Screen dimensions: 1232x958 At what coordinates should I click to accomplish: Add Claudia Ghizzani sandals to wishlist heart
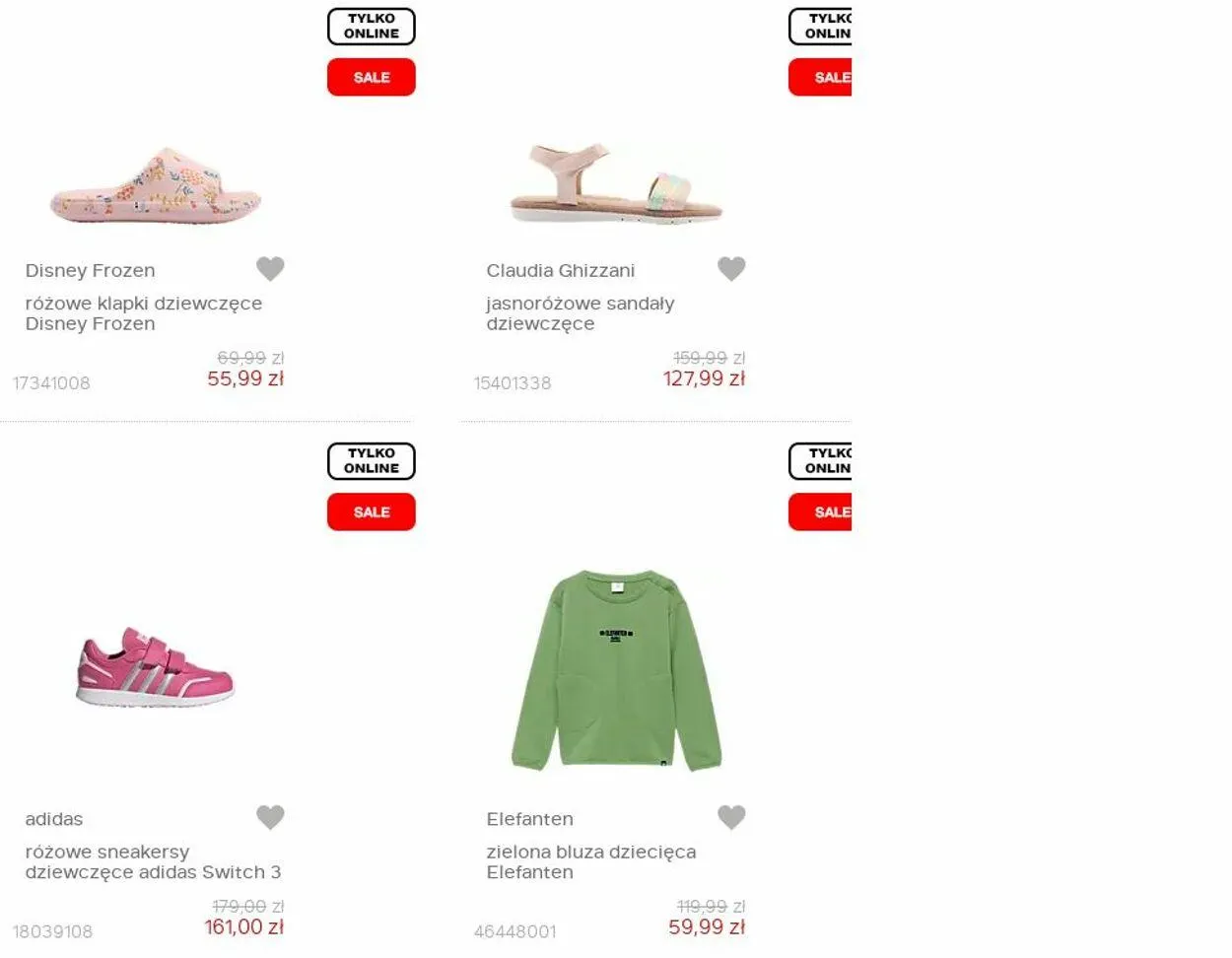click(x=731, y=268)
